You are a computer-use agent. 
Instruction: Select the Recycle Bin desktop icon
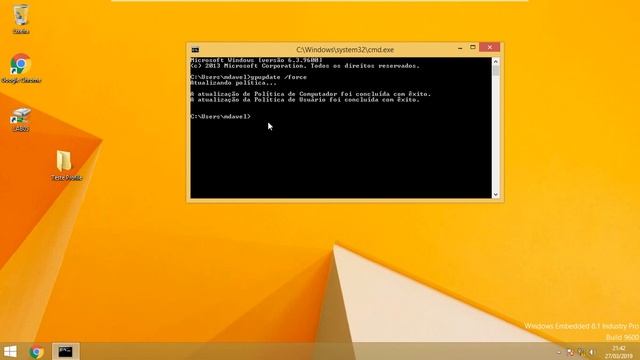coord(21,19)
